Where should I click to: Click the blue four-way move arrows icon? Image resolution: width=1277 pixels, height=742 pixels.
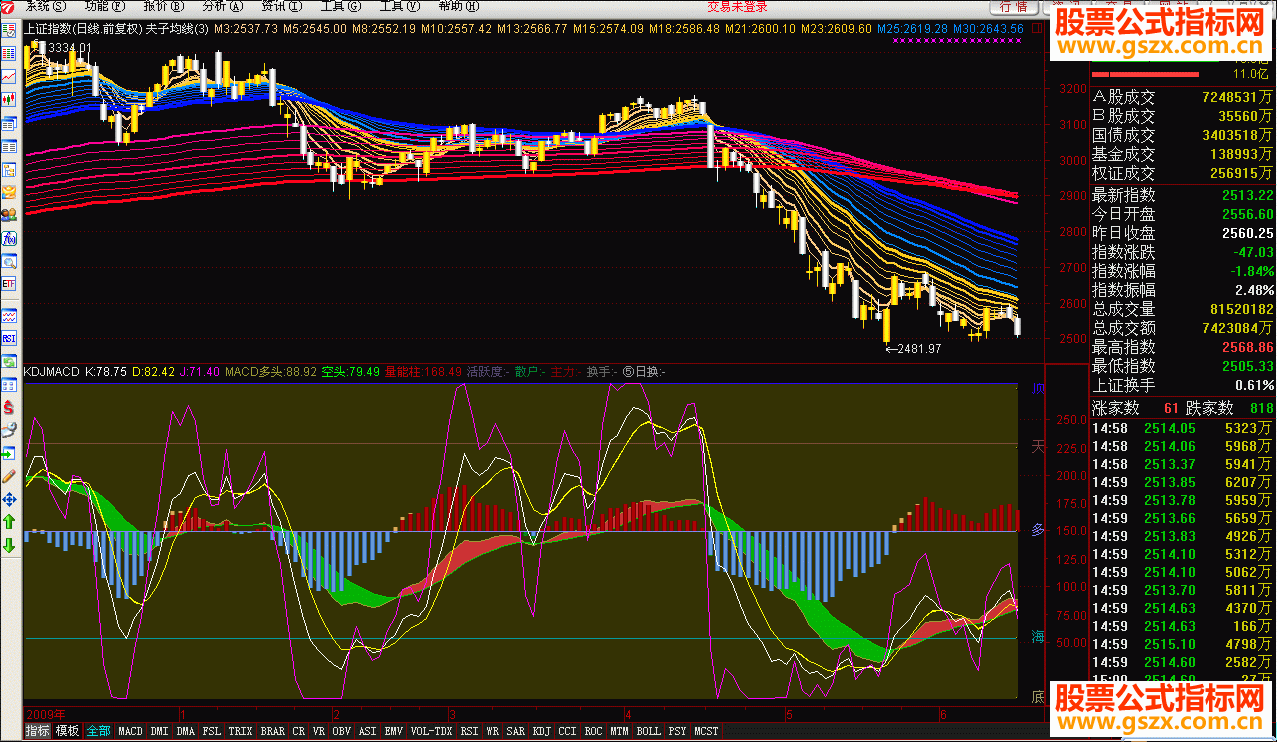click(x=9, y=499)
